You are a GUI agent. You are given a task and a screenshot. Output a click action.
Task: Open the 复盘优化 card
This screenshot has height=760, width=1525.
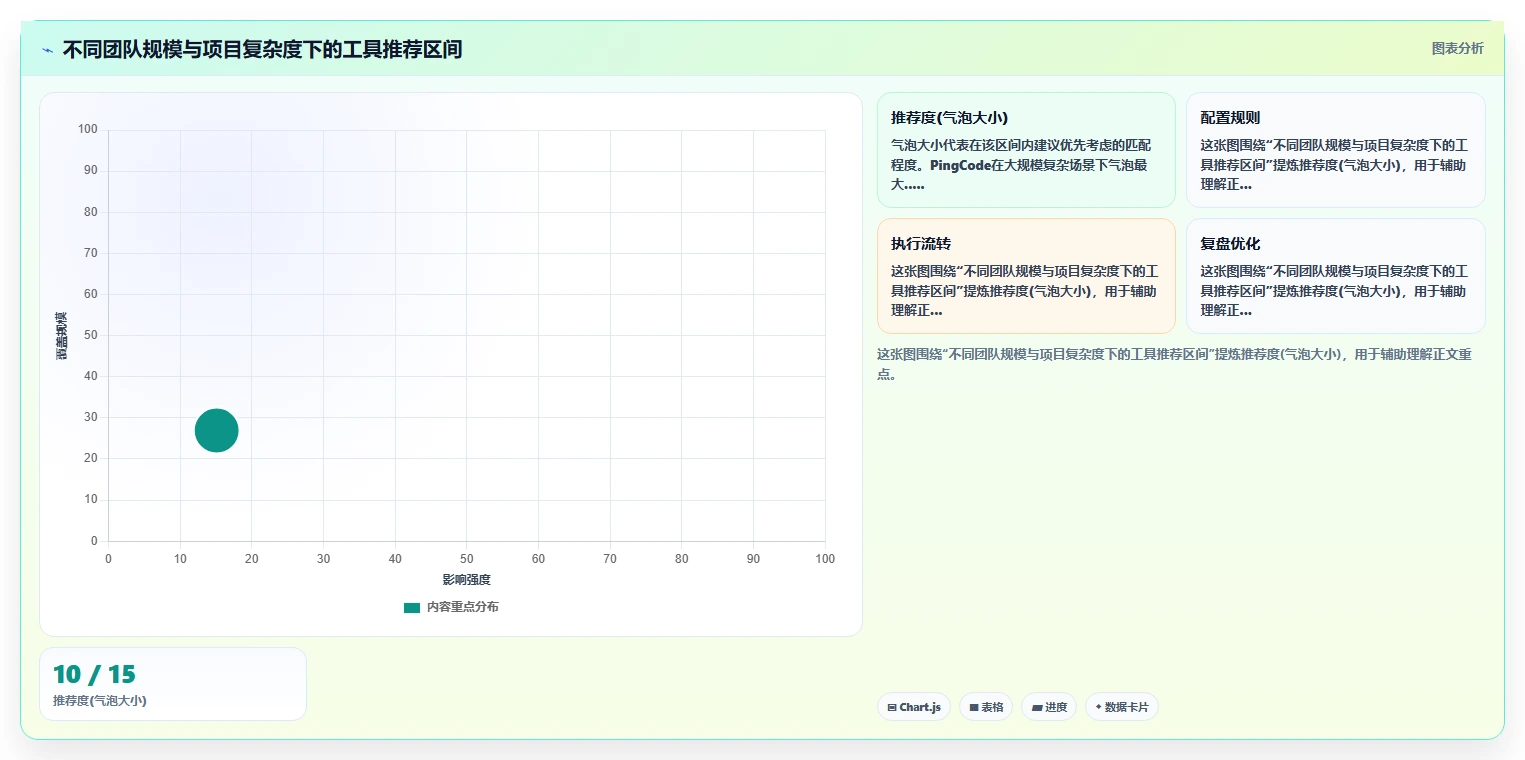click(1335, 276)
